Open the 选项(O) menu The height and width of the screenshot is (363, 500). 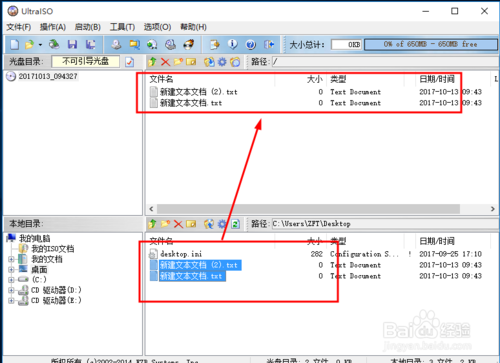157,27
